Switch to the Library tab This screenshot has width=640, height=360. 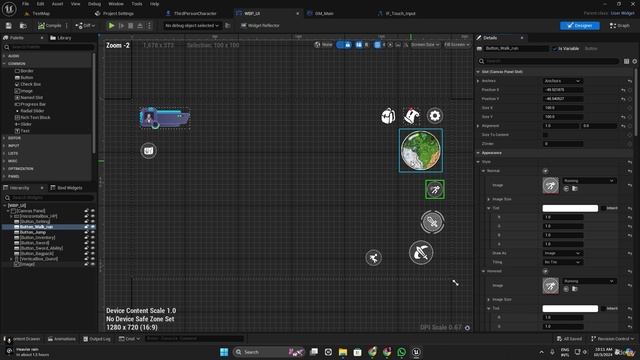(61, 38)
